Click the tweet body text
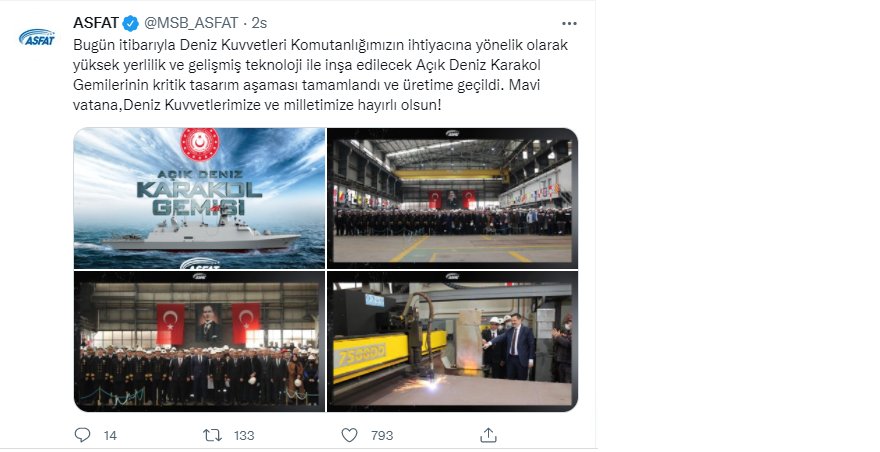 point(320,75)
